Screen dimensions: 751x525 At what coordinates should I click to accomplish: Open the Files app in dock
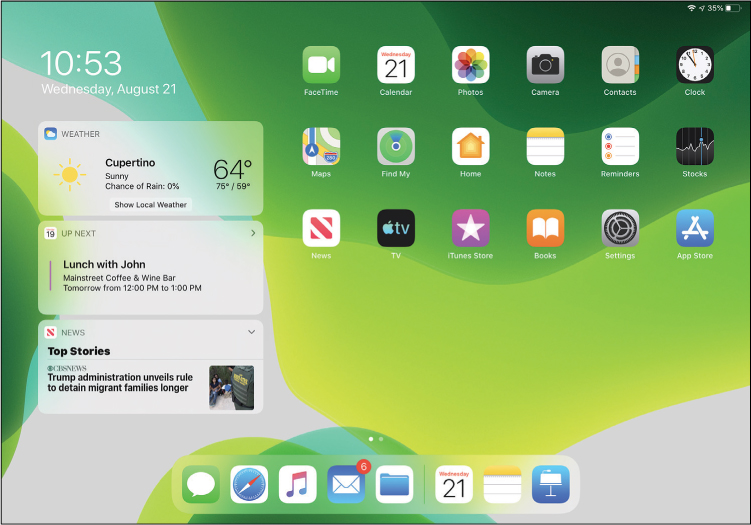coord(395,485)
